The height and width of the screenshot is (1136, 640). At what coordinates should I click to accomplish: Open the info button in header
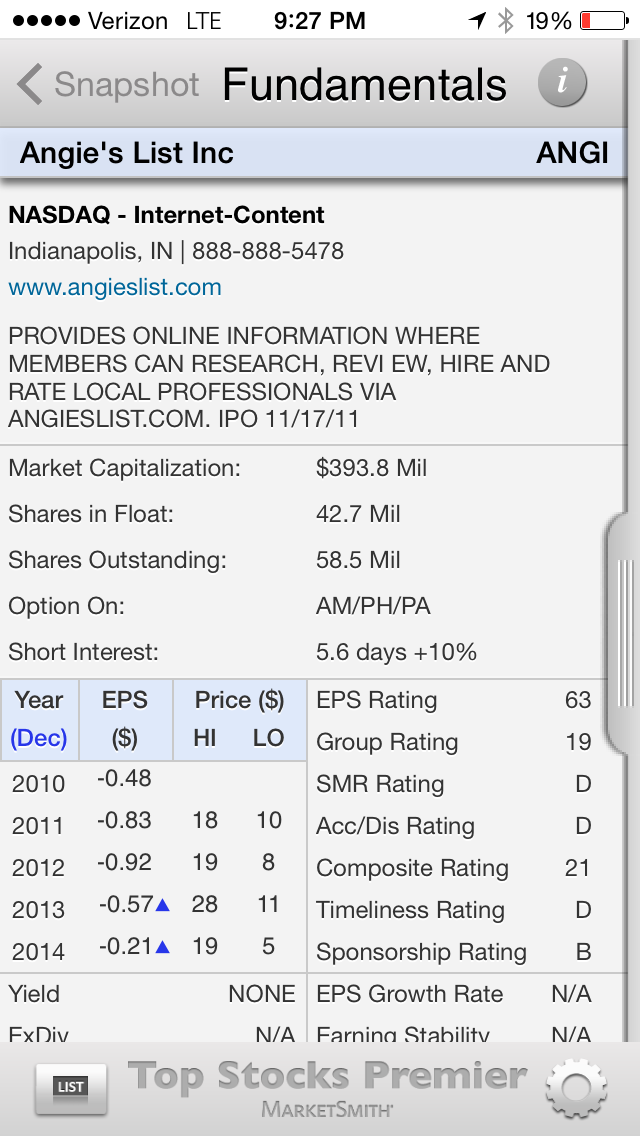[x=562, y=83]
